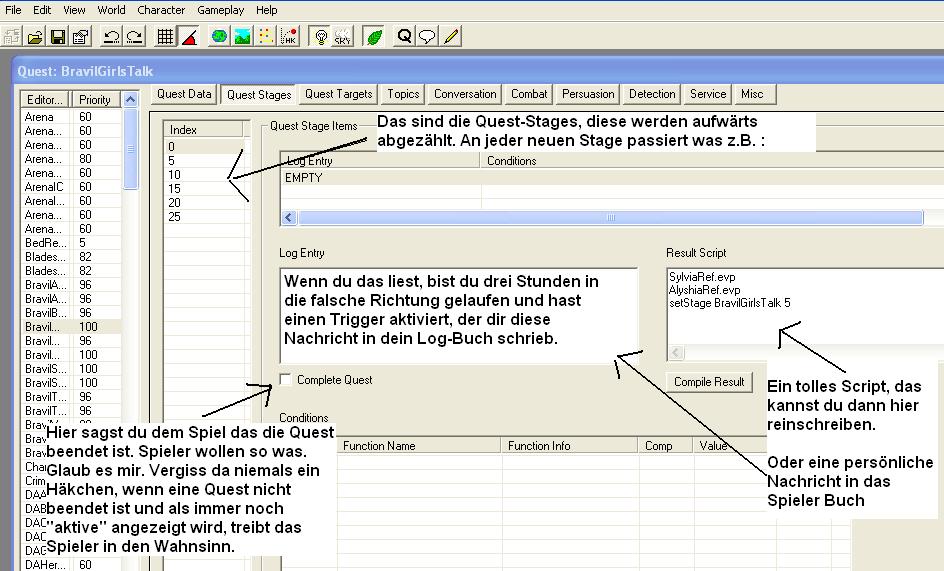The height and width of the screenshot is (571, 944).
Task: Open the dialogue speech bubble icon
Action: point(427,37)
